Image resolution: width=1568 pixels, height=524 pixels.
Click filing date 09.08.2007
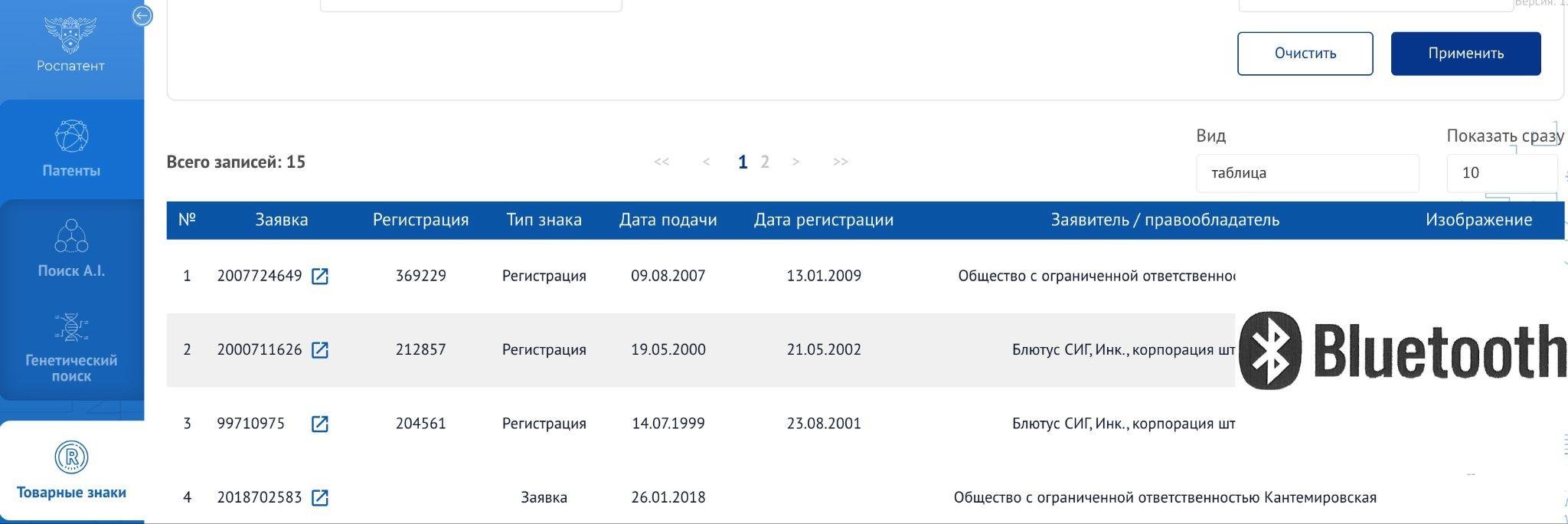coord(668,276)
